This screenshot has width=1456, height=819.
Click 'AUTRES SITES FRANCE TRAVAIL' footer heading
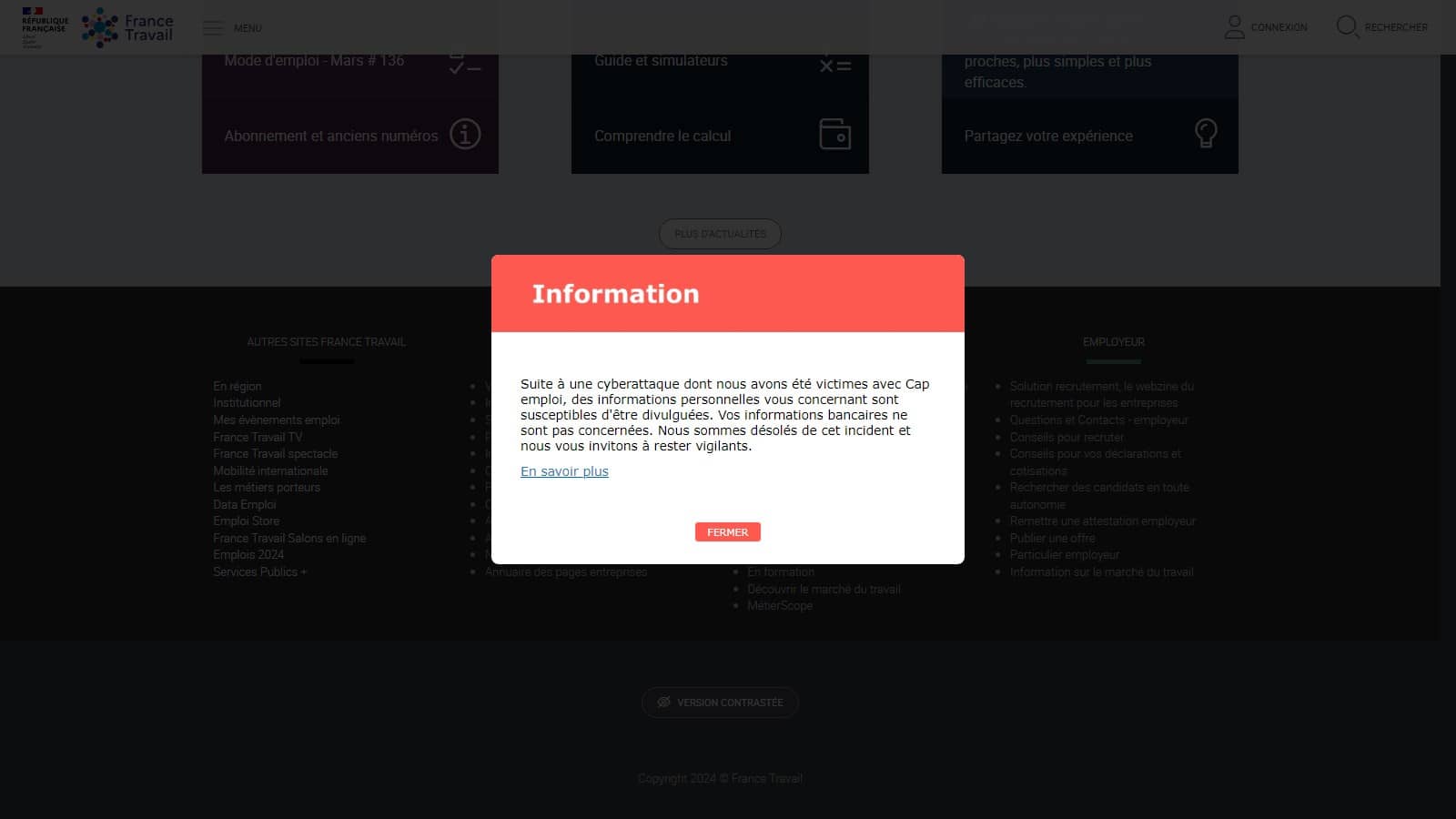(327, 342)
